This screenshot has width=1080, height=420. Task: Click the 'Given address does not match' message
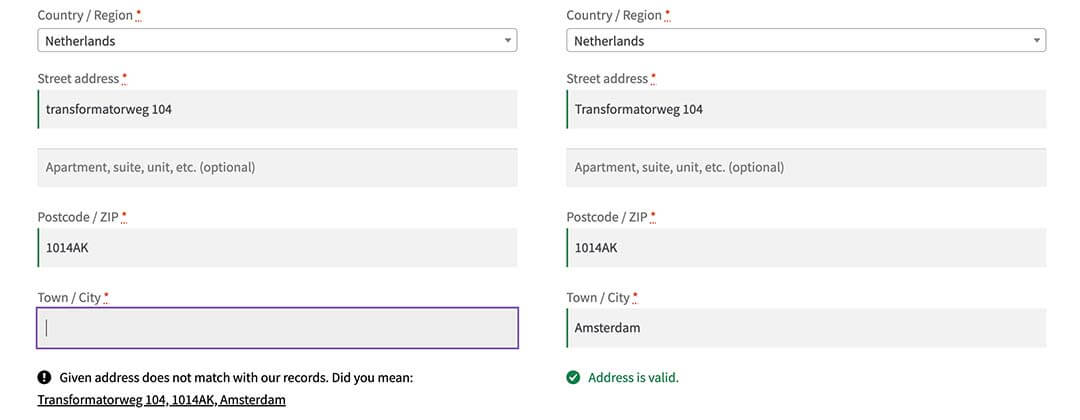(236, 378)
